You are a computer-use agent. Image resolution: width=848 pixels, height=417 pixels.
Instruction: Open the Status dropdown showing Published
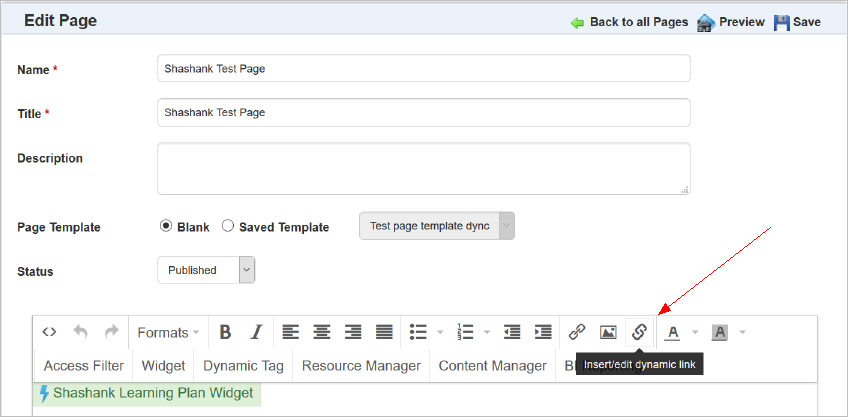pos(206,270)
